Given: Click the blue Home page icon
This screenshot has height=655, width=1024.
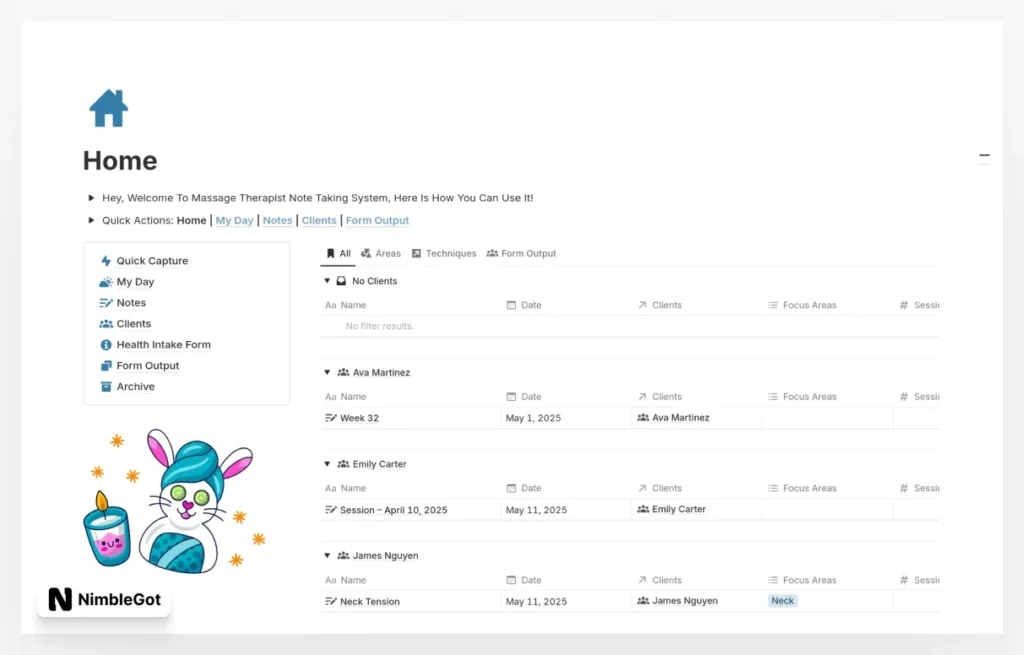Looking at the screenshot, I should [x=108, y=108].
